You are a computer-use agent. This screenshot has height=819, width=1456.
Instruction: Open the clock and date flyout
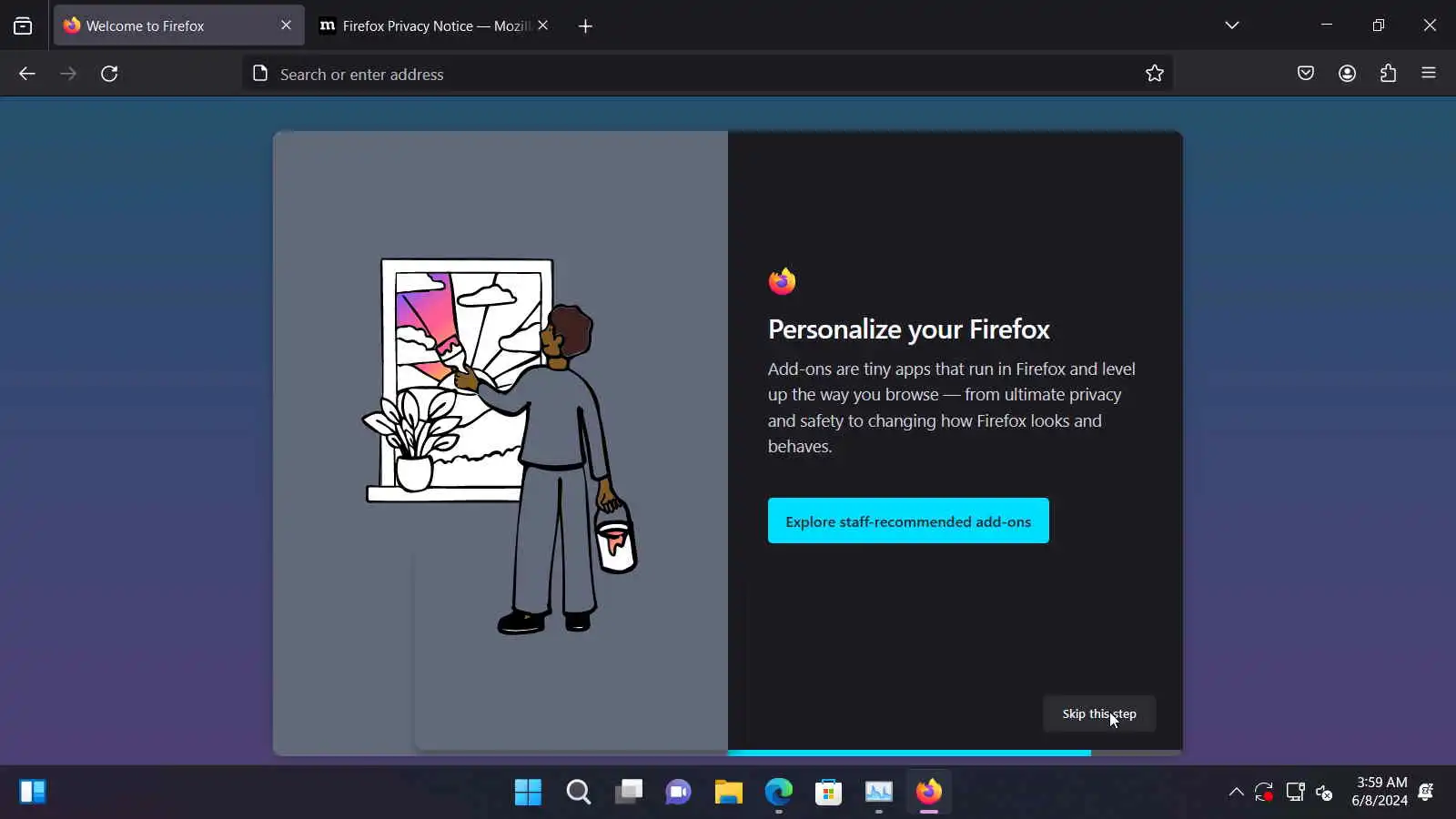[1380, 792]
